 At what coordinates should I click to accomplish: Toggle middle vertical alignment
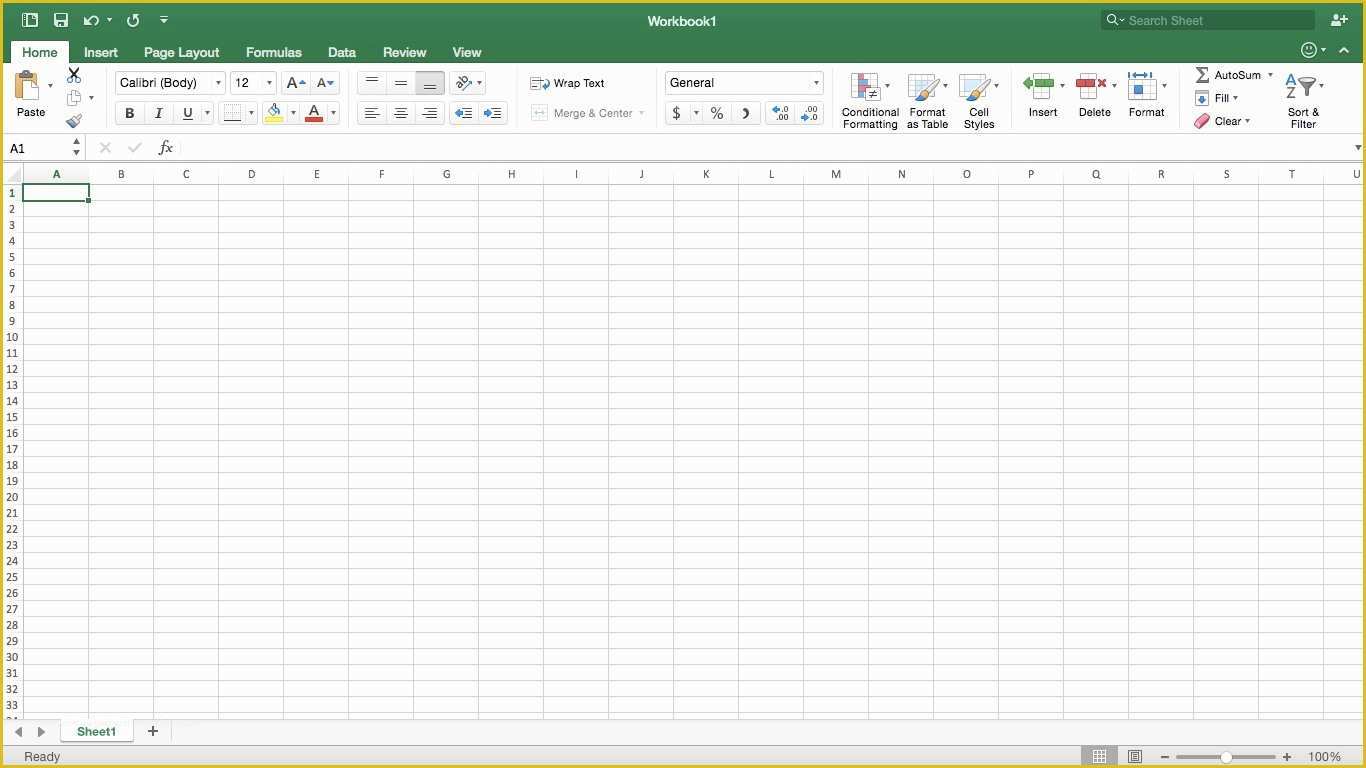401,83
